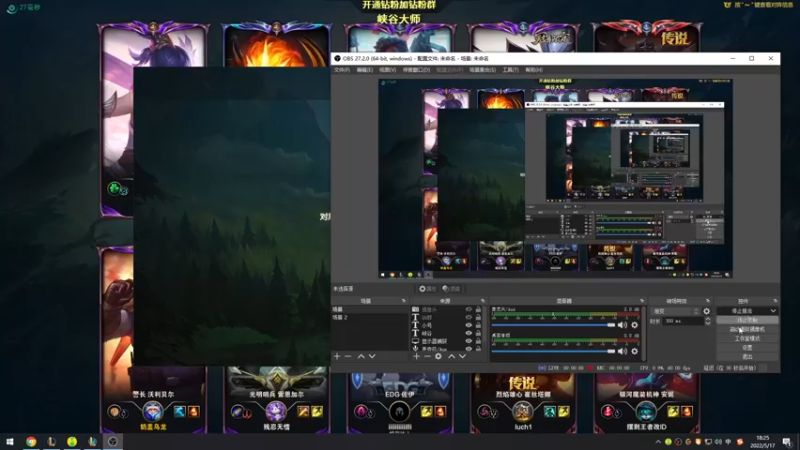Expand the 停止推流 dropdown arrow
Viewport: 800px width, 450px height.
(x=773, y=311)
